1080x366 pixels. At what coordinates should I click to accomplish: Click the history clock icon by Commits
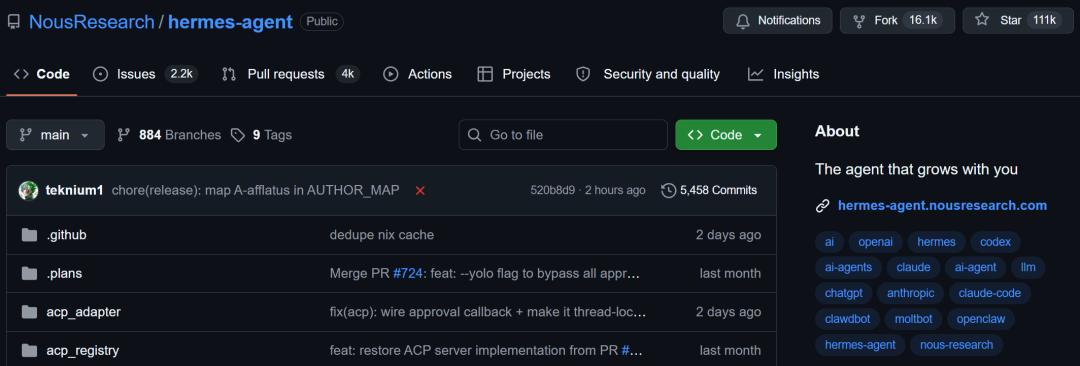click(x=668, y=190)
